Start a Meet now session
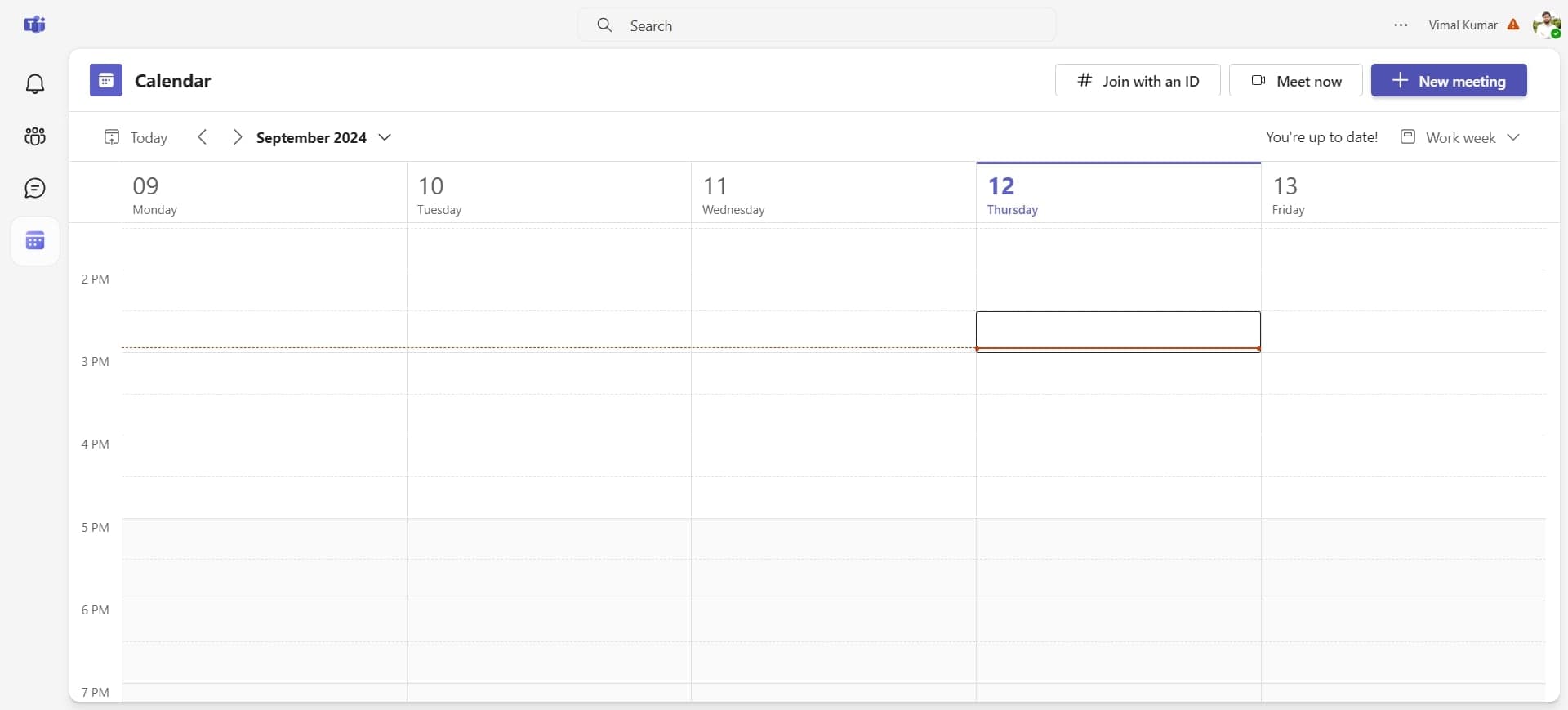The height and width of the screenshot is (710, 1568). (1295, 81)
